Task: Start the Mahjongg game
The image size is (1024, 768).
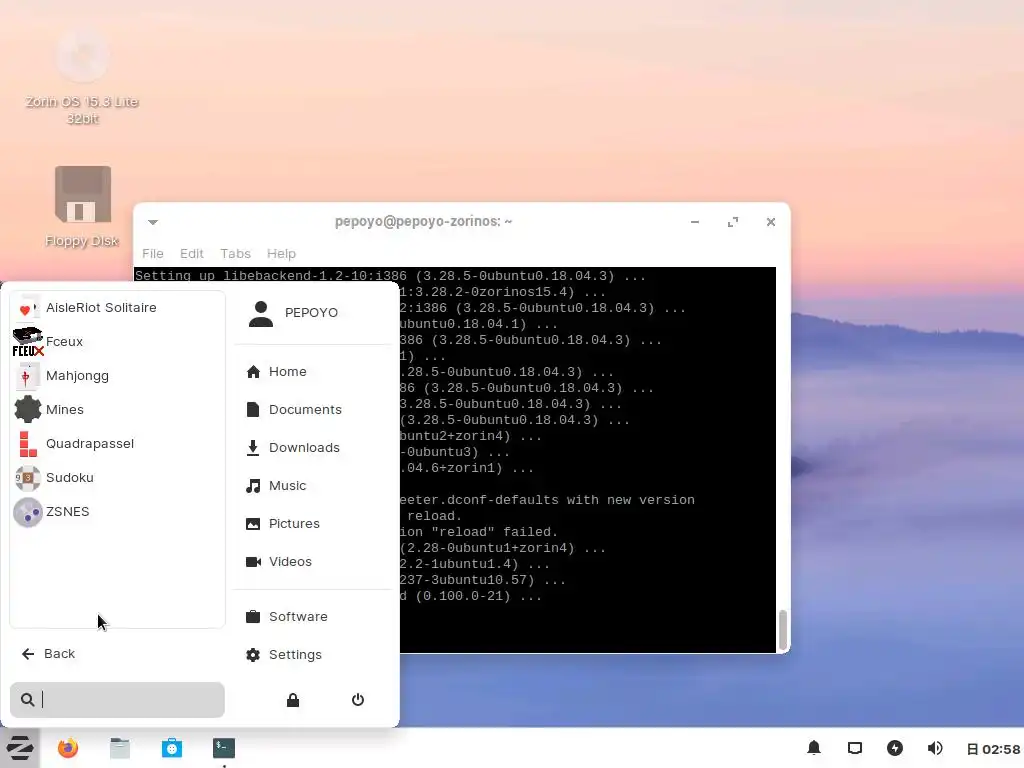Action: [x=118, y=376]
